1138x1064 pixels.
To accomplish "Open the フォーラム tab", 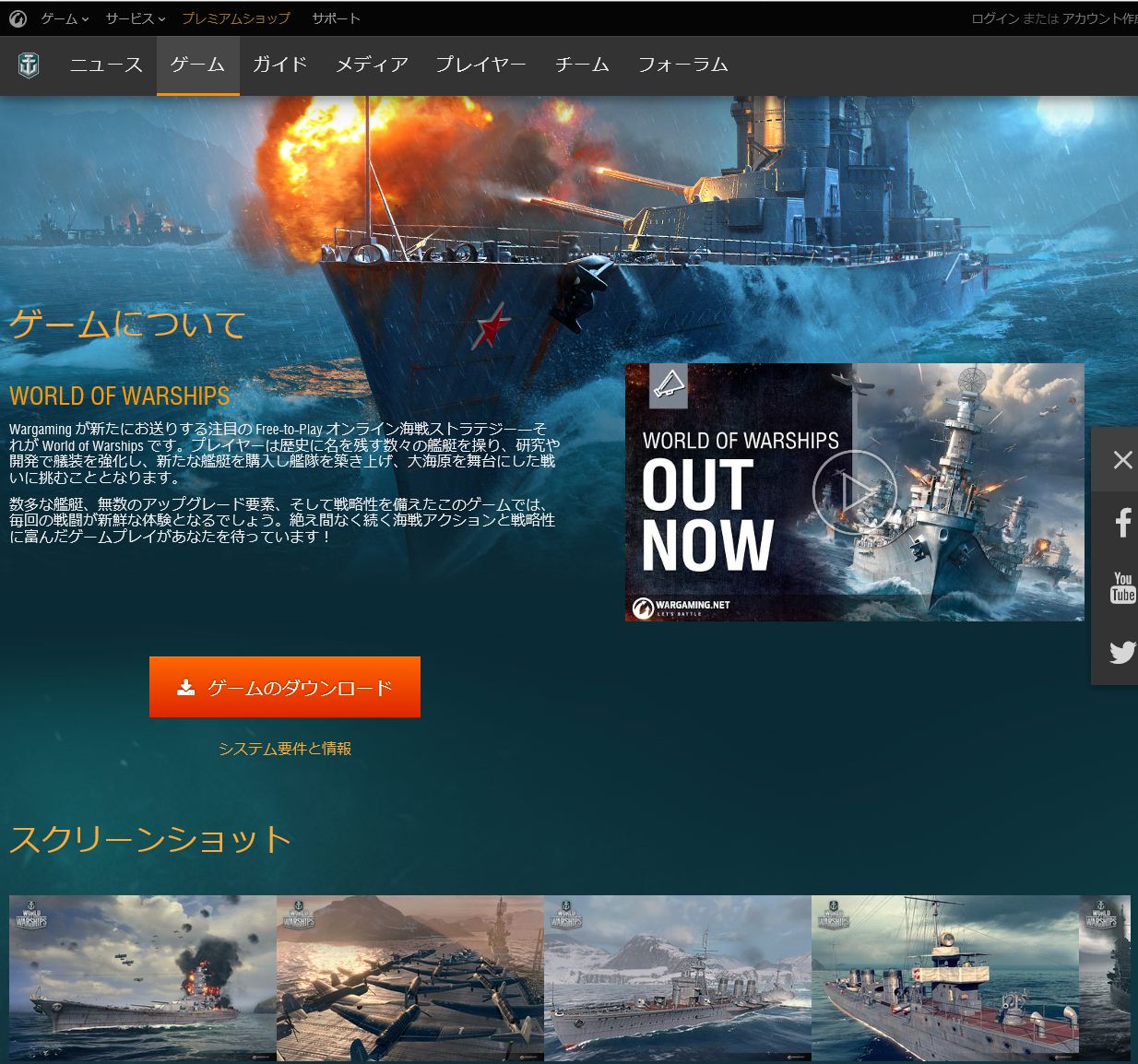I will 683,65.
